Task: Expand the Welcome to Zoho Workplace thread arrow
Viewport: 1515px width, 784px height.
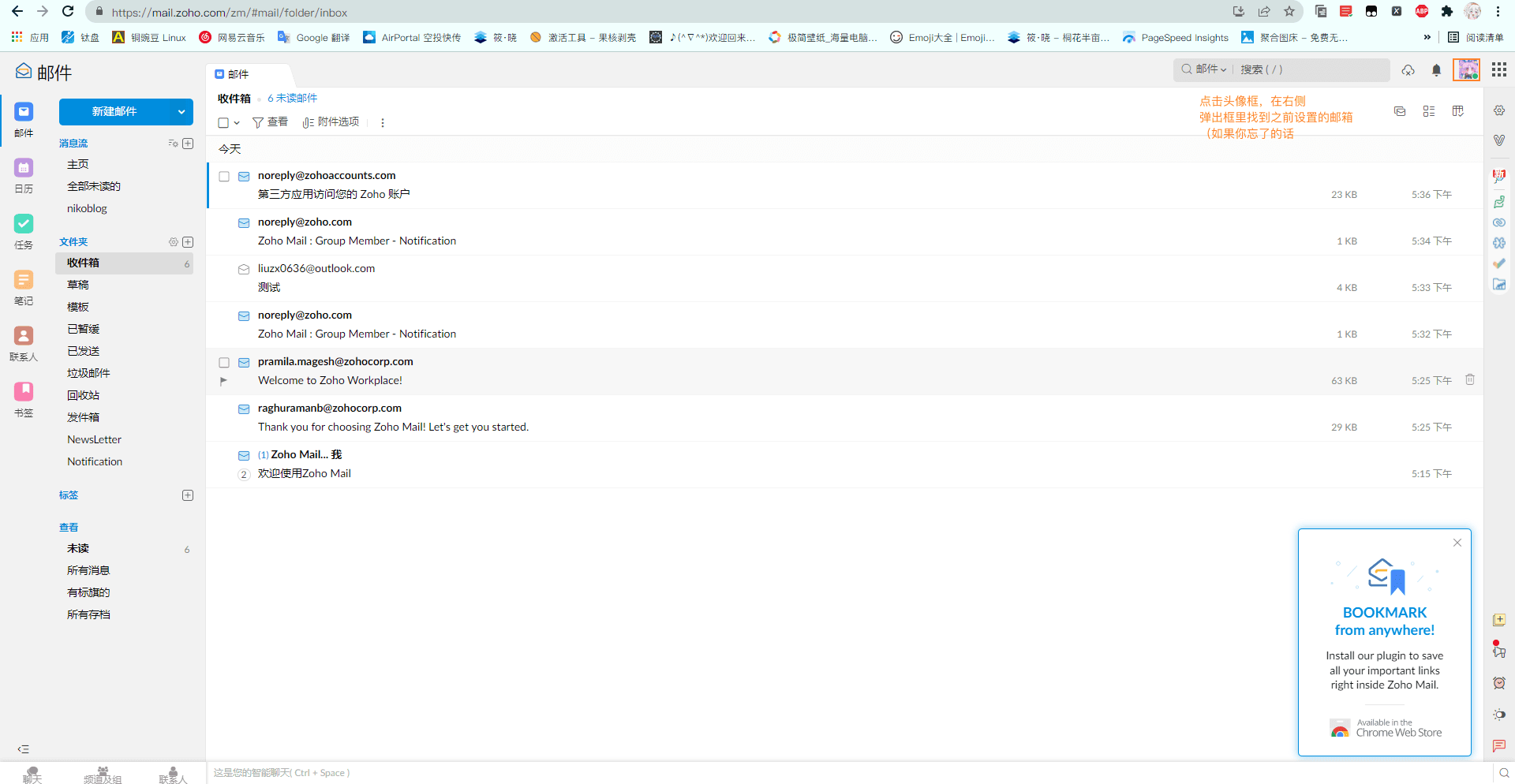Action: click(223, 381)
